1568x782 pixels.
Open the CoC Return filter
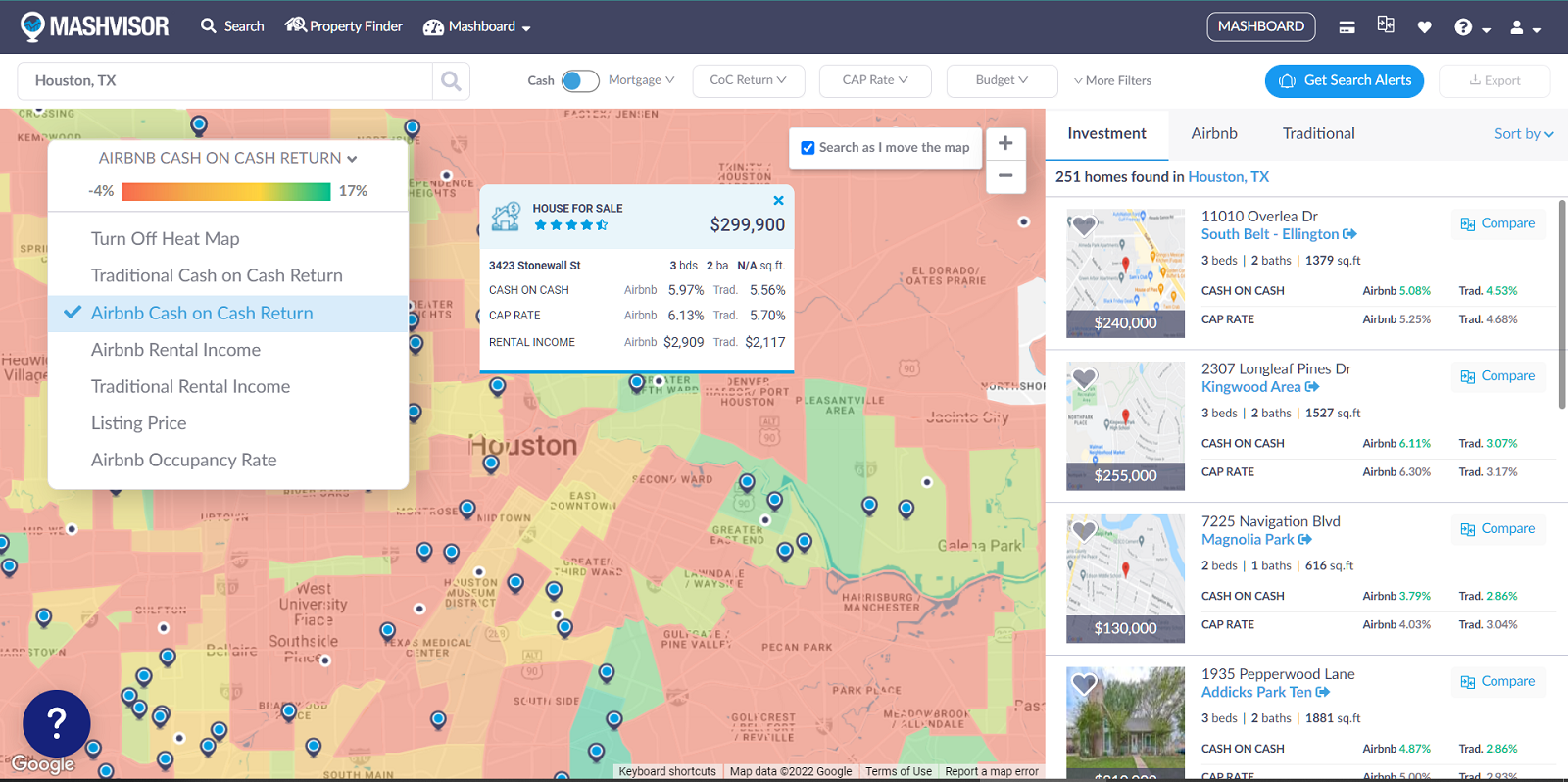click(x=749, y=80)
